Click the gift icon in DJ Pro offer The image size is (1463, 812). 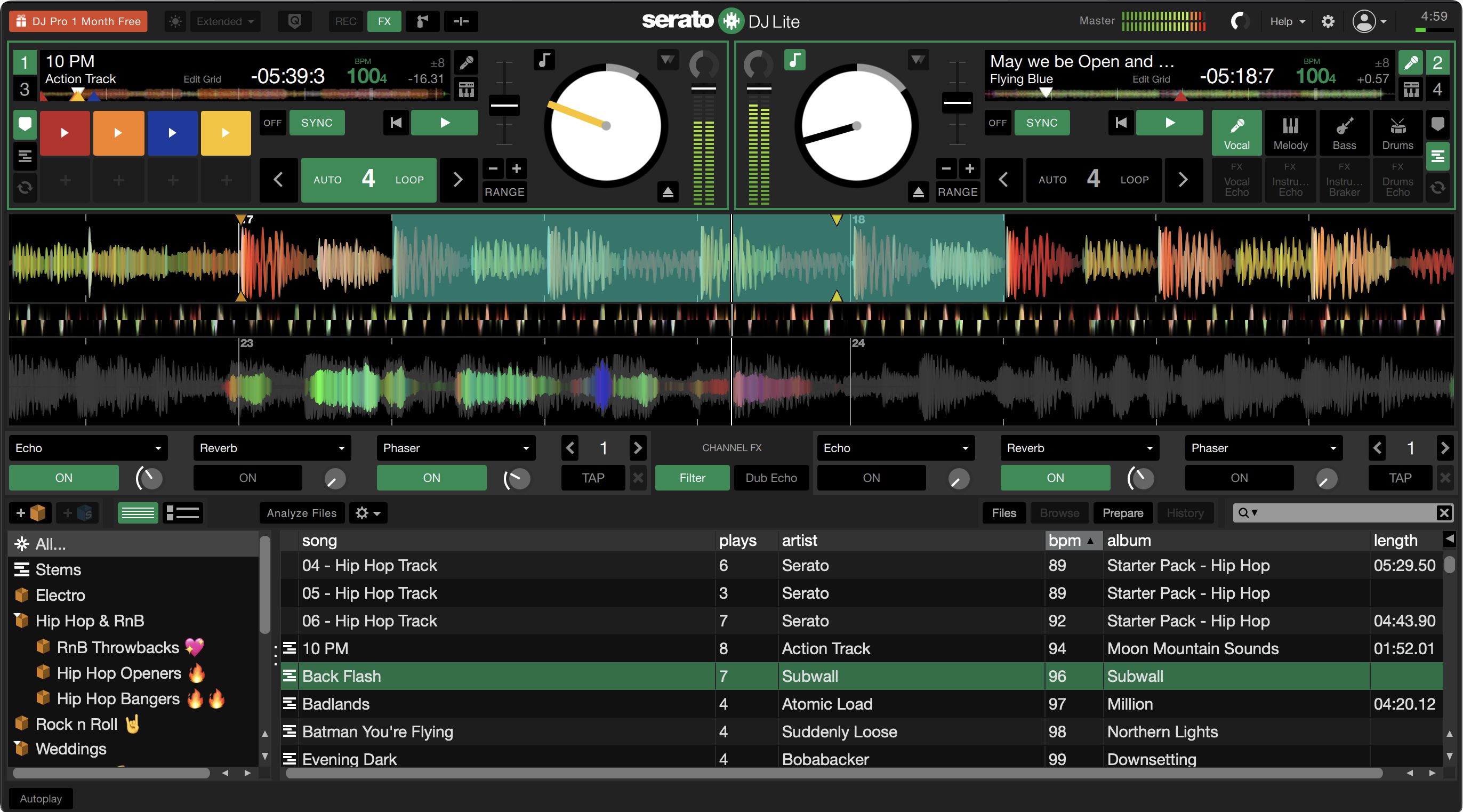coord(21,21)
